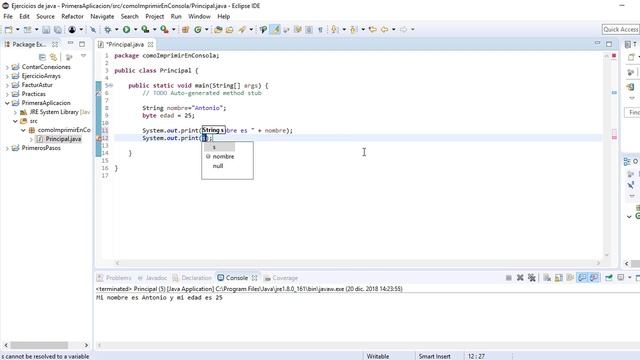Click the Open Type icon
Viewport: 640px width, 360px height.
point(218,30)
